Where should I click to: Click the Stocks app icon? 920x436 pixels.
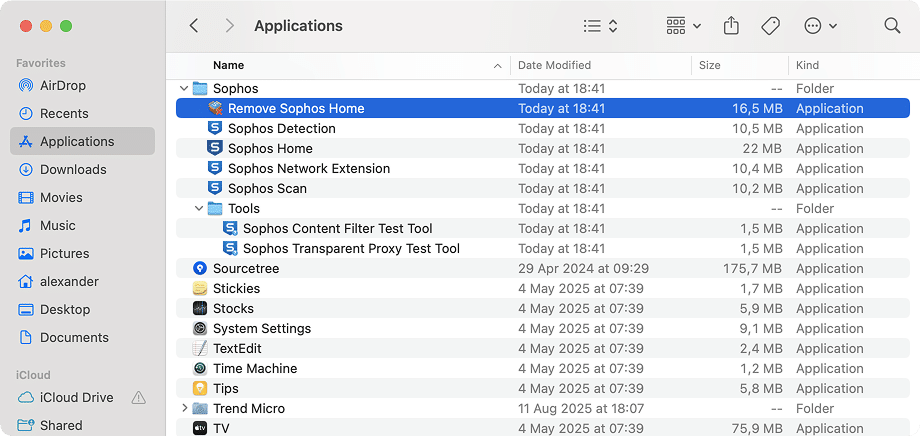click(200, 309)
